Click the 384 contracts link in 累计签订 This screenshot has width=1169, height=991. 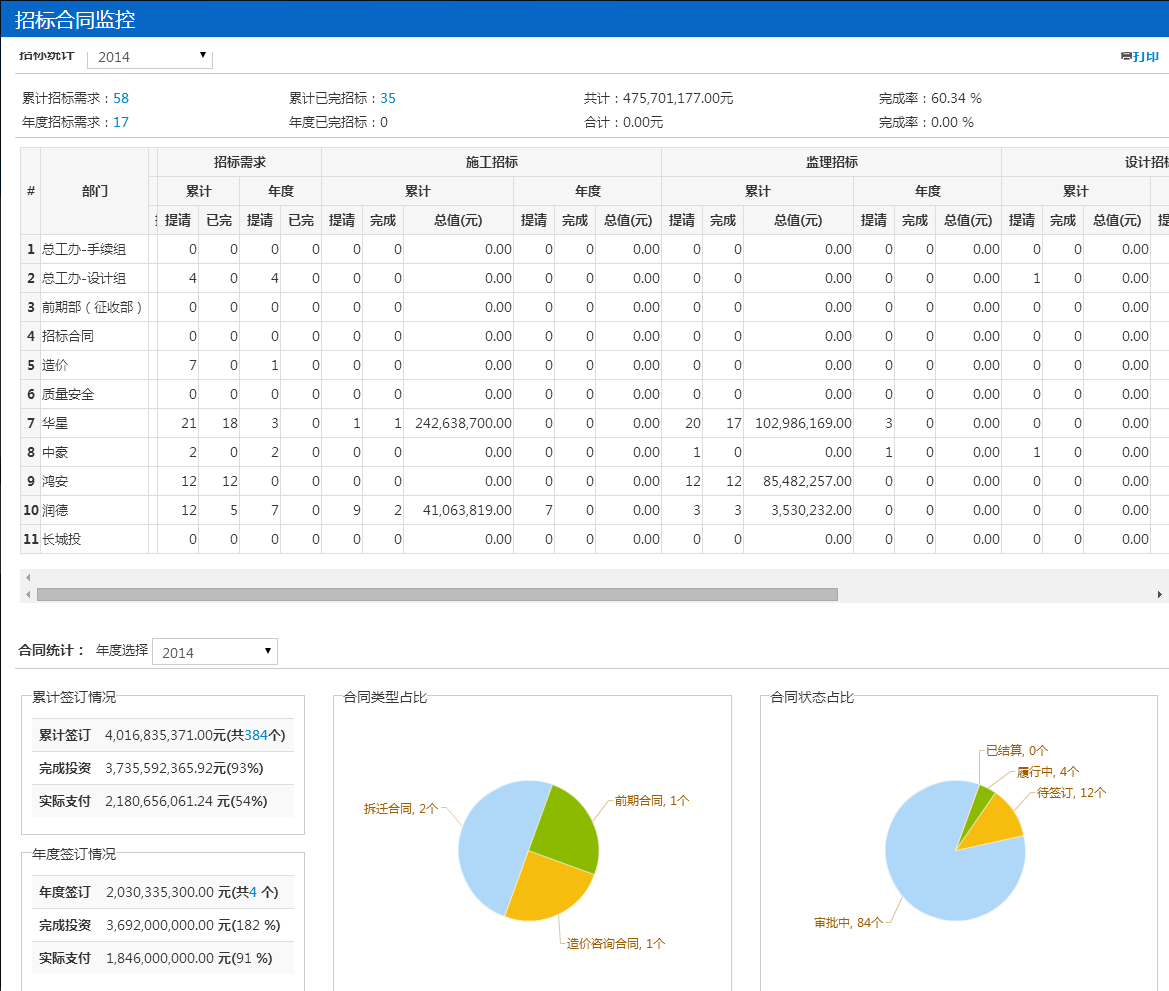(x=256, y=735)
